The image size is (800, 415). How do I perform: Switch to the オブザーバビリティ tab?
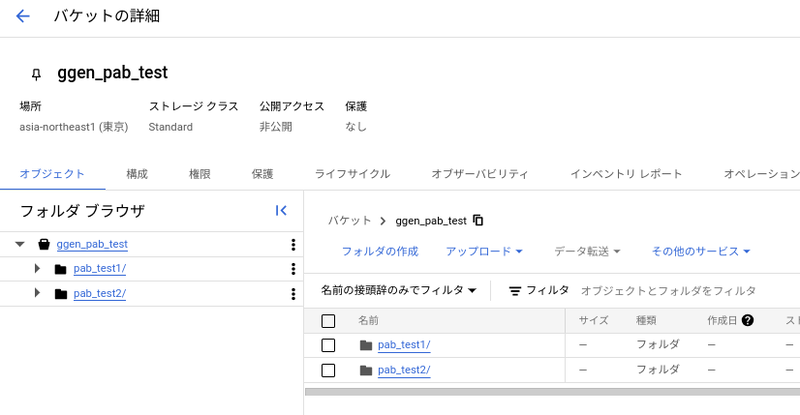(x=480, y=174)
